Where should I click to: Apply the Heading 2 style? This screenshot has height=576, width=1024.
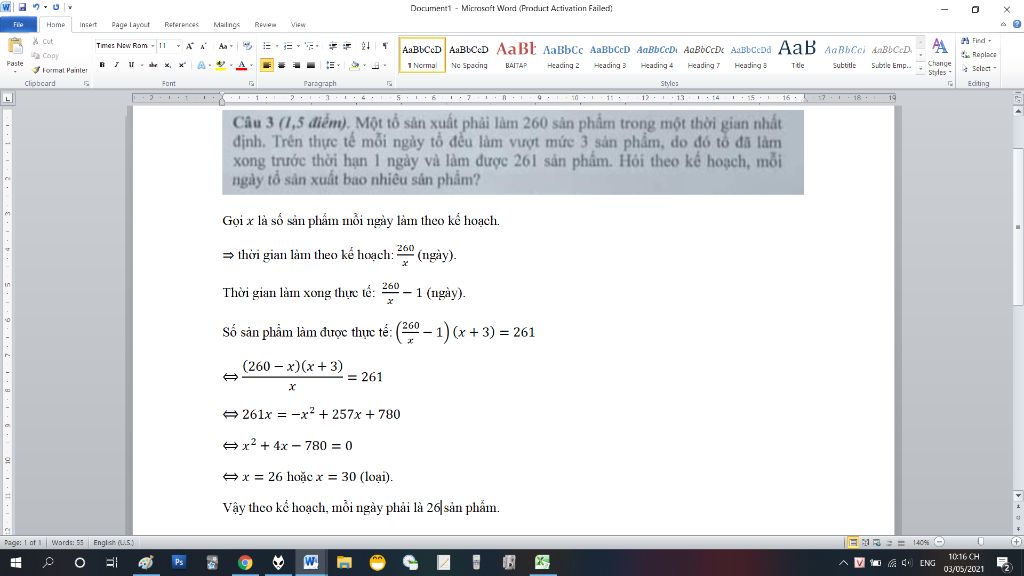pos(563,55)
